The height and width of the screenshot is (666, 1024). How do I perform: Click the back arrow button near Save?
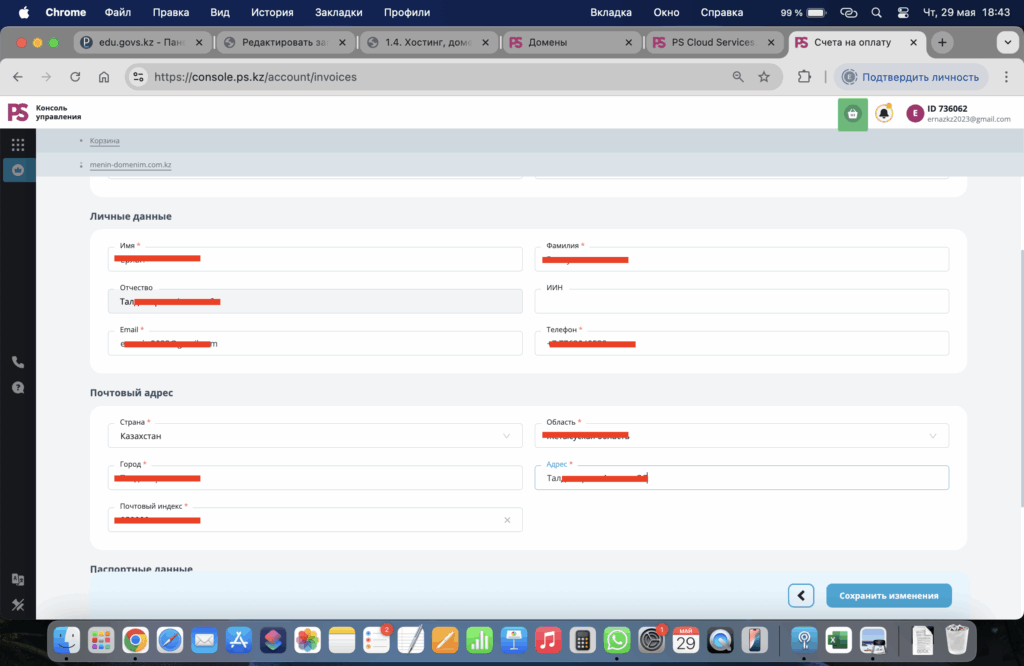tap(801, 595)
